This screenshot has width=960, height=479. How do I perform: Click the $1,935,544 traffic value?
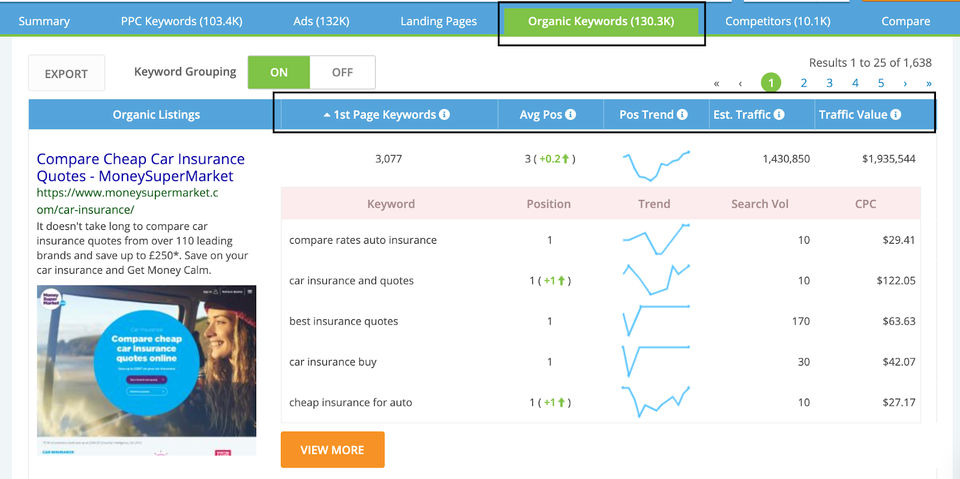[x=889, y=159]
